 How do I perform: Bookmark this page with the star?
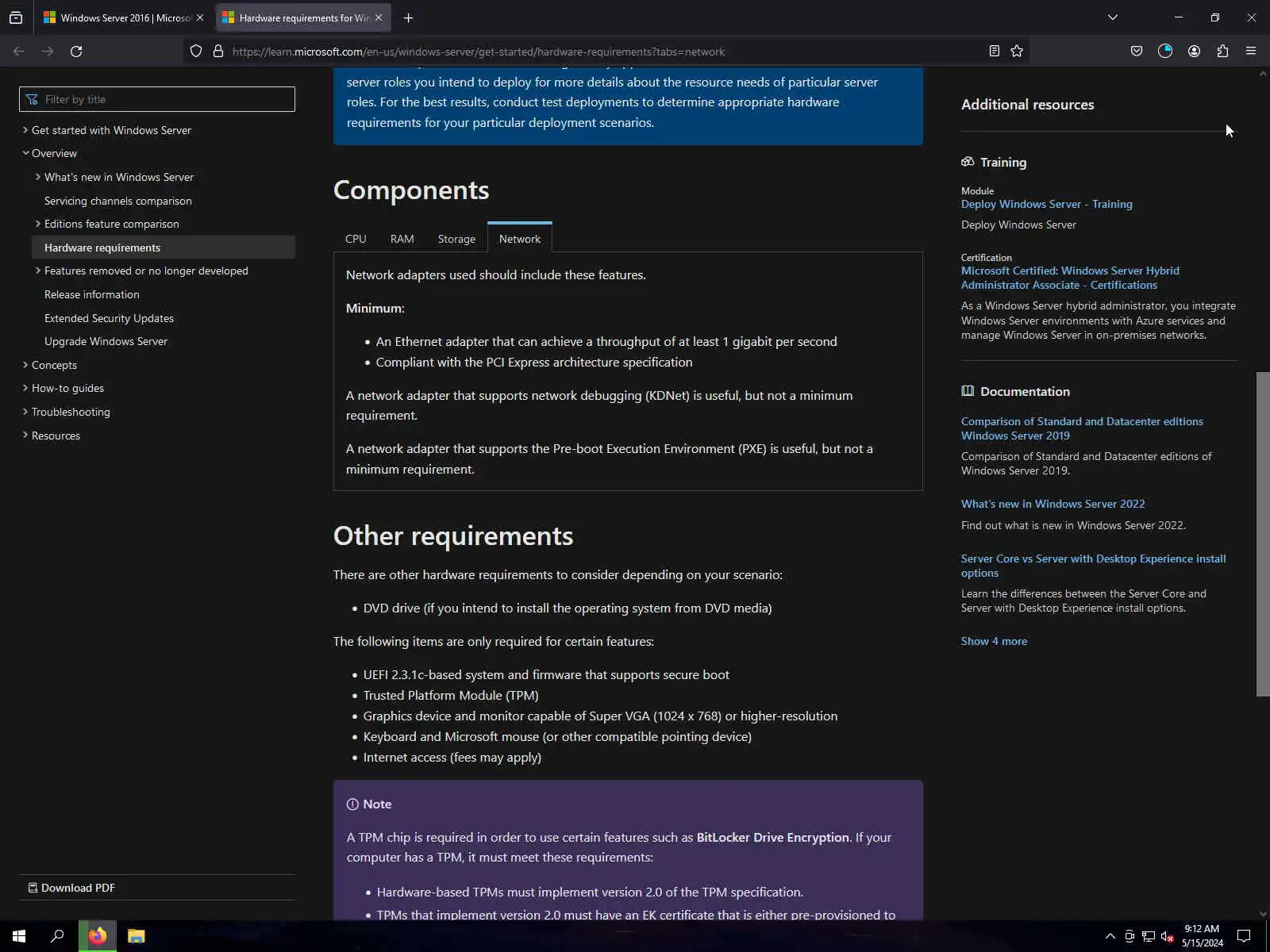pos(1017,52)
